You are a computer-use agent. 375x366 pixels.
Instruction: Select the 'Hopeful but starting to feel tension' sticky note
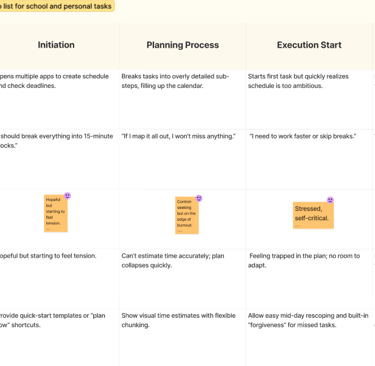56,213
